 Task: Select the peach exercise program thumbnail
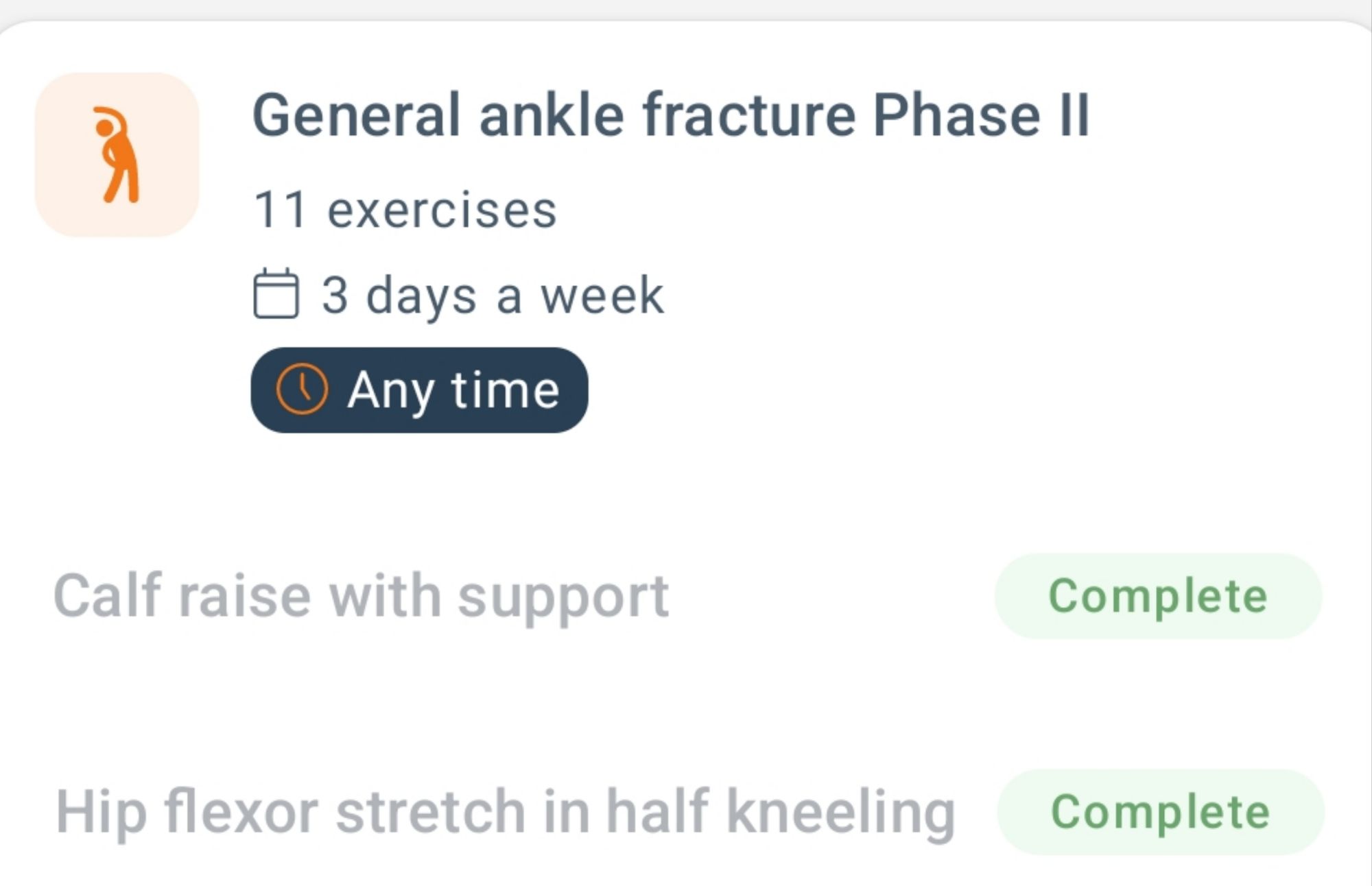(117, 155)
